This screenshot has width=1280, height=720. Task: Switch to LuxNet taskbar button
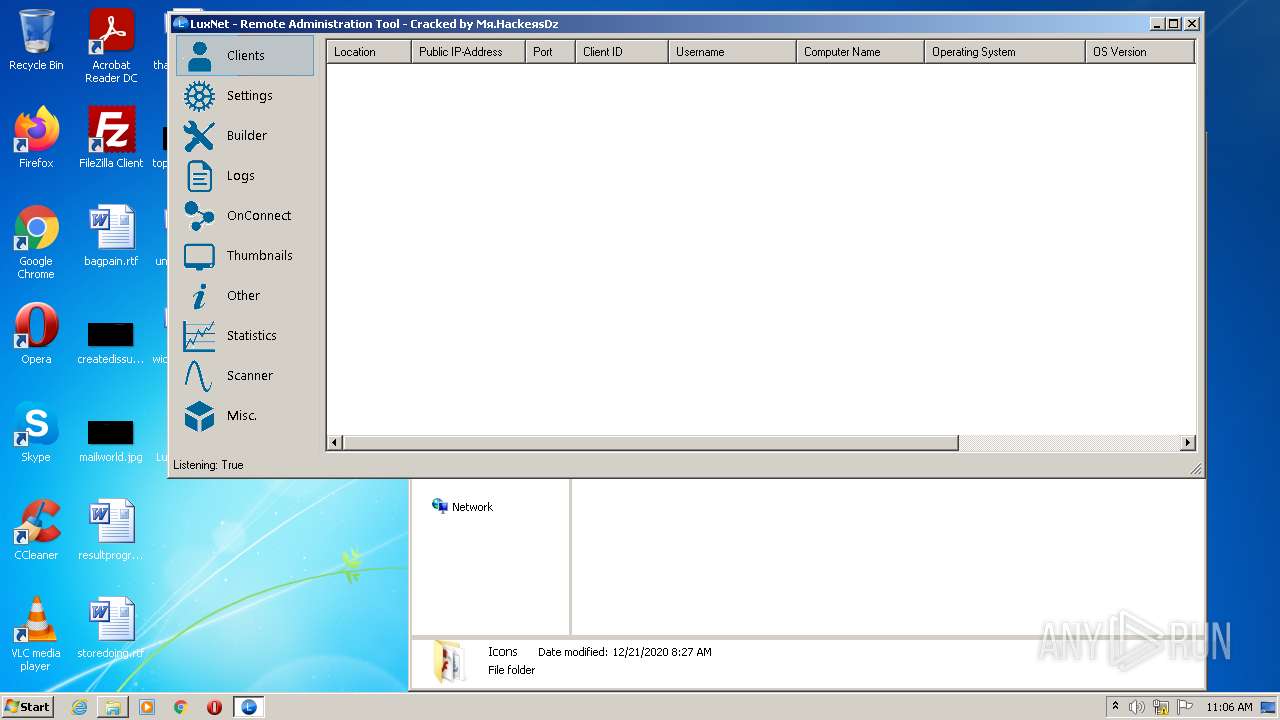[x=249, y=707]
